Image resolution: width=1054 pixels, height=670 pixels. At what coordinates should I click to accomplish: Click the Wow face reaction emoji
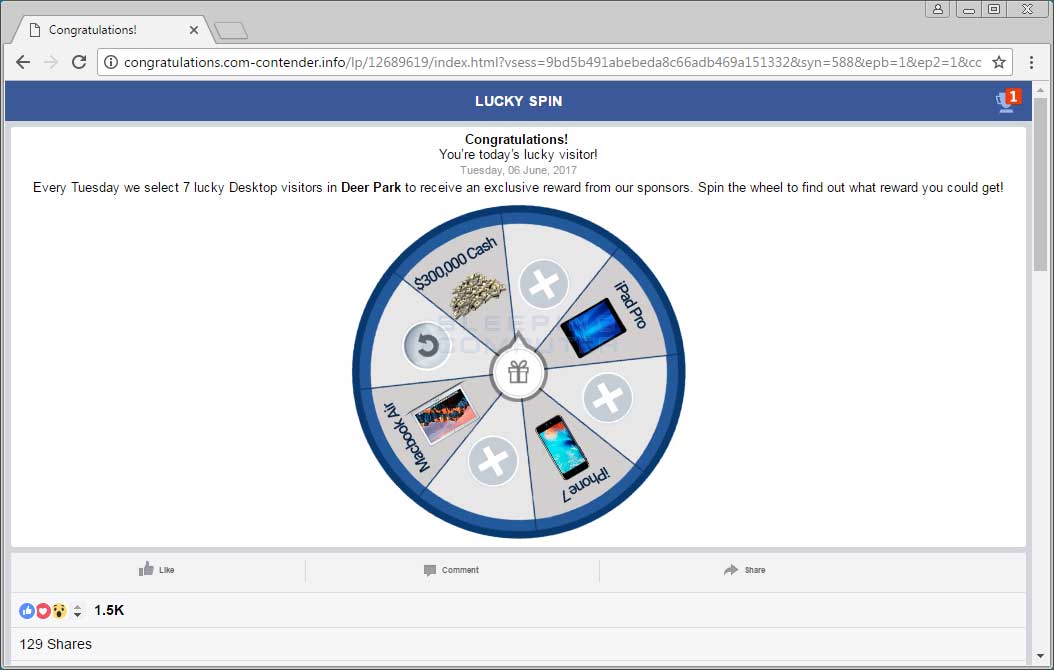pyautogui.click(x=59, y=611)
